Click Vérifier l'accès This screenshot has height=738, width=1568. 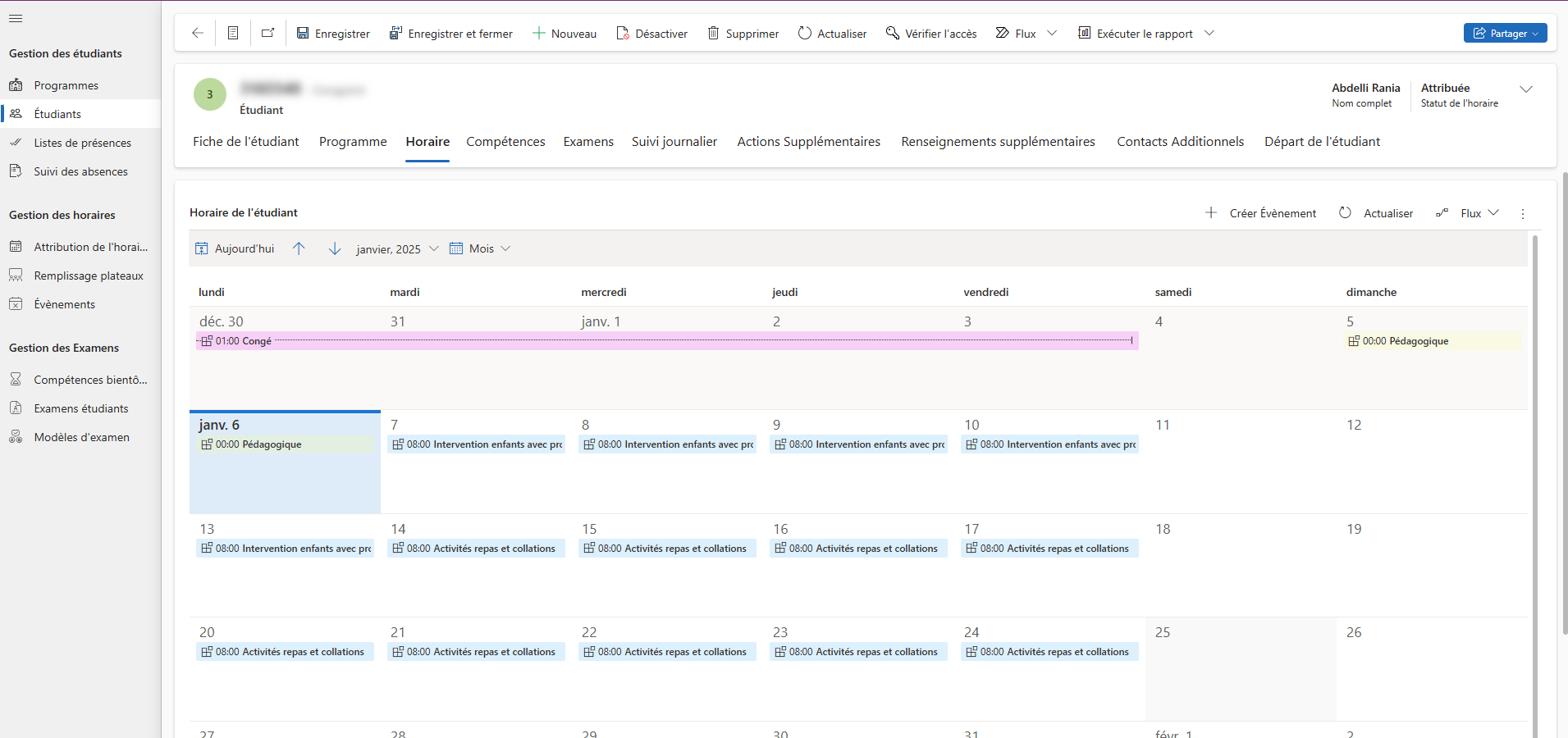931,34
